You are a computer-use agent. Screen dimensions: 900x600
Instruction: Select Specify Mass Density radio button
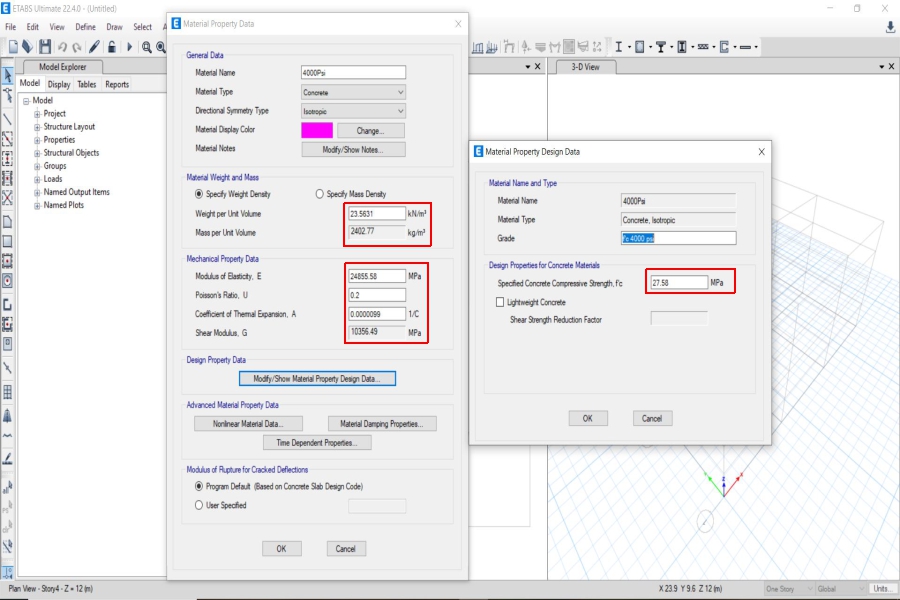[319, 194]
